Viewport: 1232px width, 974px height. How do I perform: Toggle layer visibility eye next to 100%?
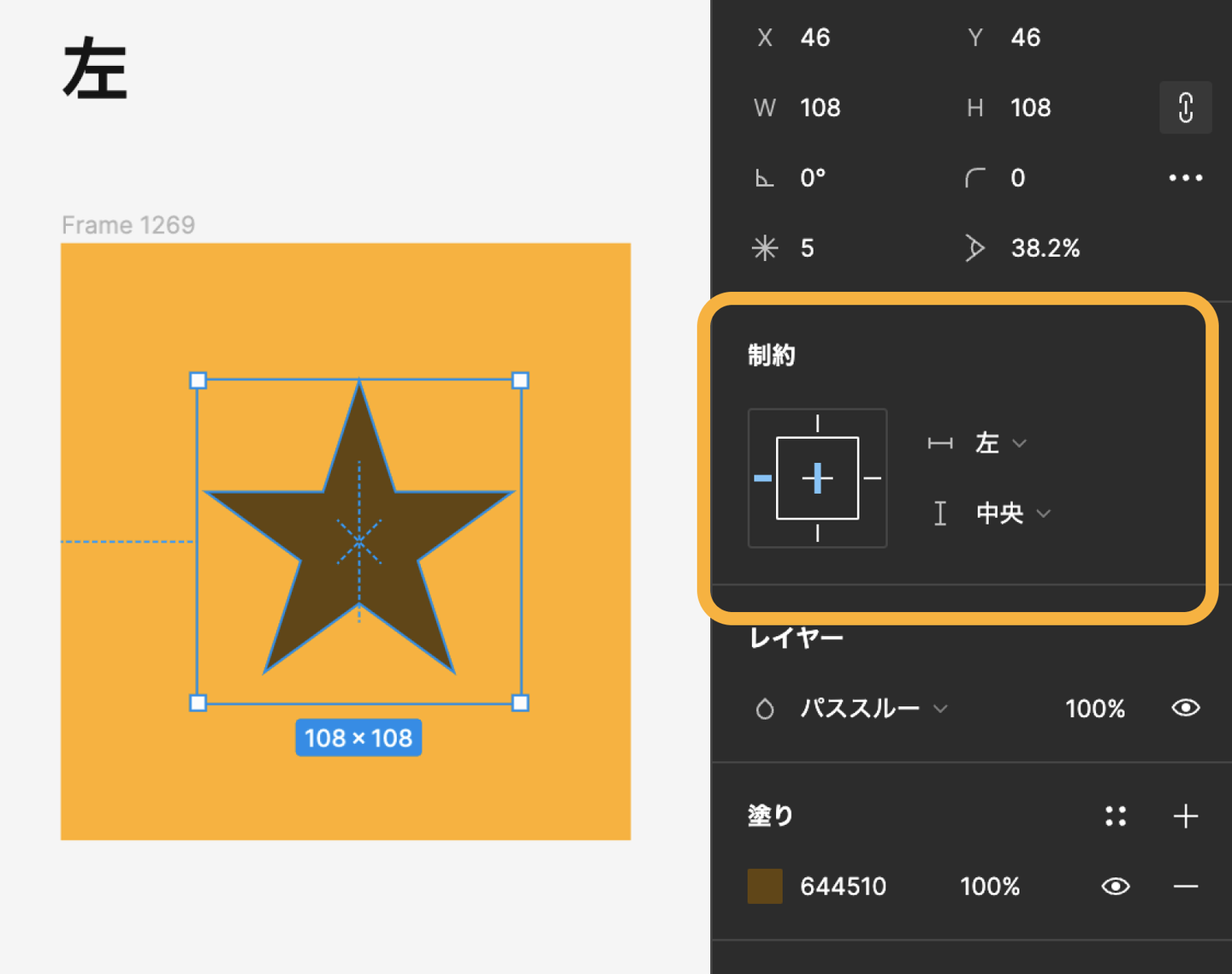1185,708
